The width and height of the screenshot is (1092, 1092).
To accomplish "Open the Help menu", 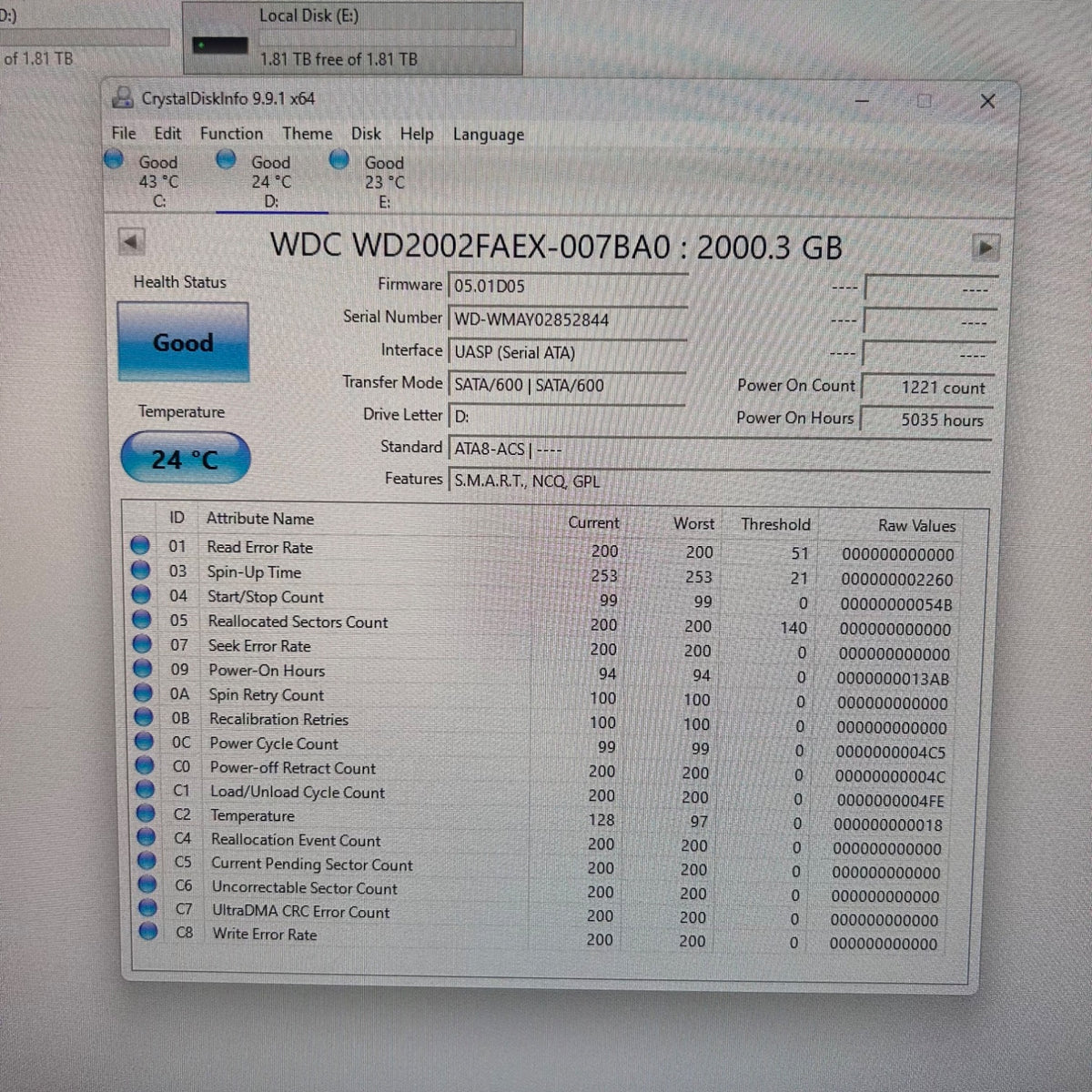I will (417, 135).
